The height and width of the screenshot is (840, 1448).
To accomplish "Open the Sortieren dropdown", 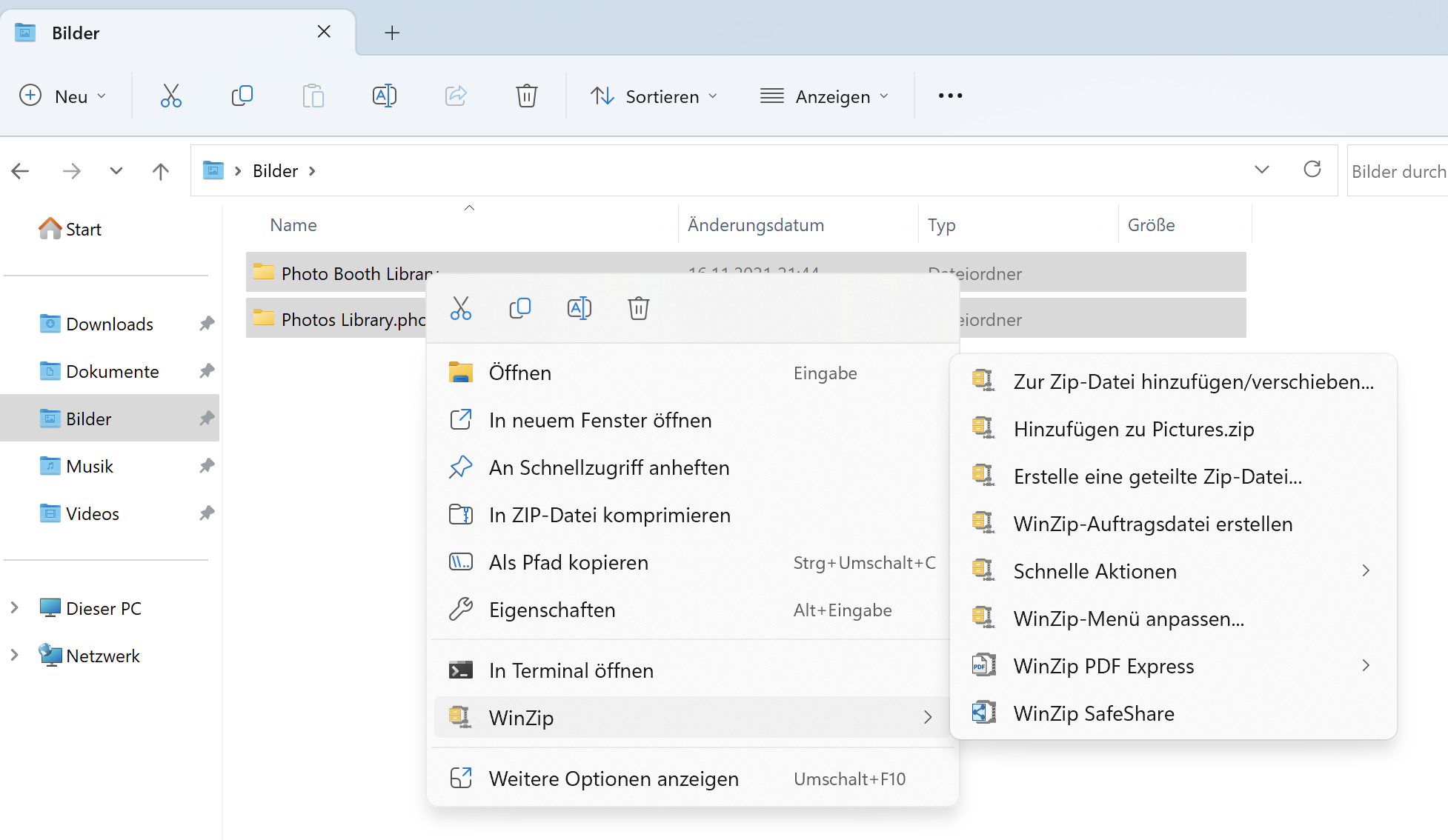I will pyautogui.click(x=654, y=96).
